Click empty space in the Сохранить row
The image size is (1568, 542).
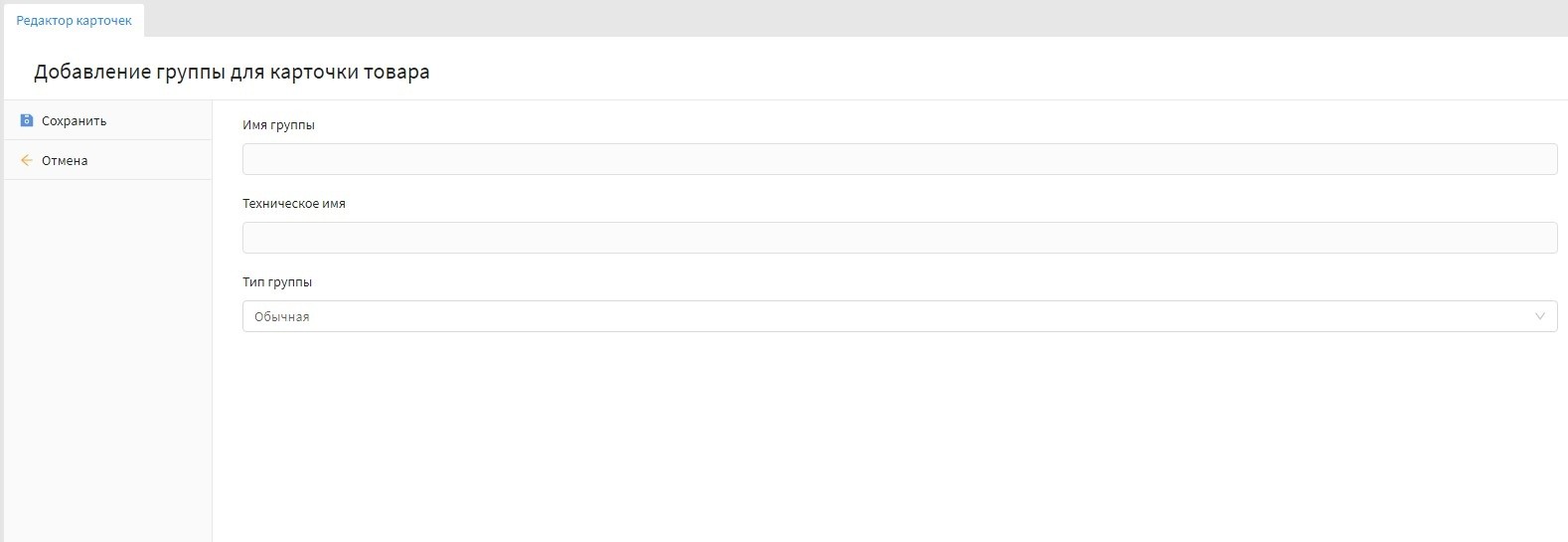click(159, 120)
